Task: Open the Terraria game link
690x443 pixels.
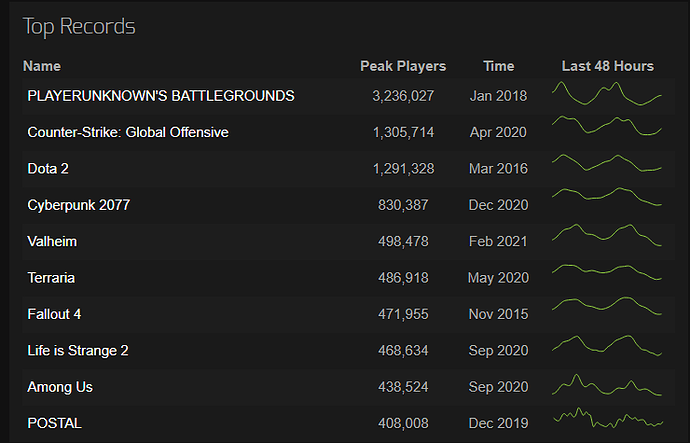Action: click(51, 278)
